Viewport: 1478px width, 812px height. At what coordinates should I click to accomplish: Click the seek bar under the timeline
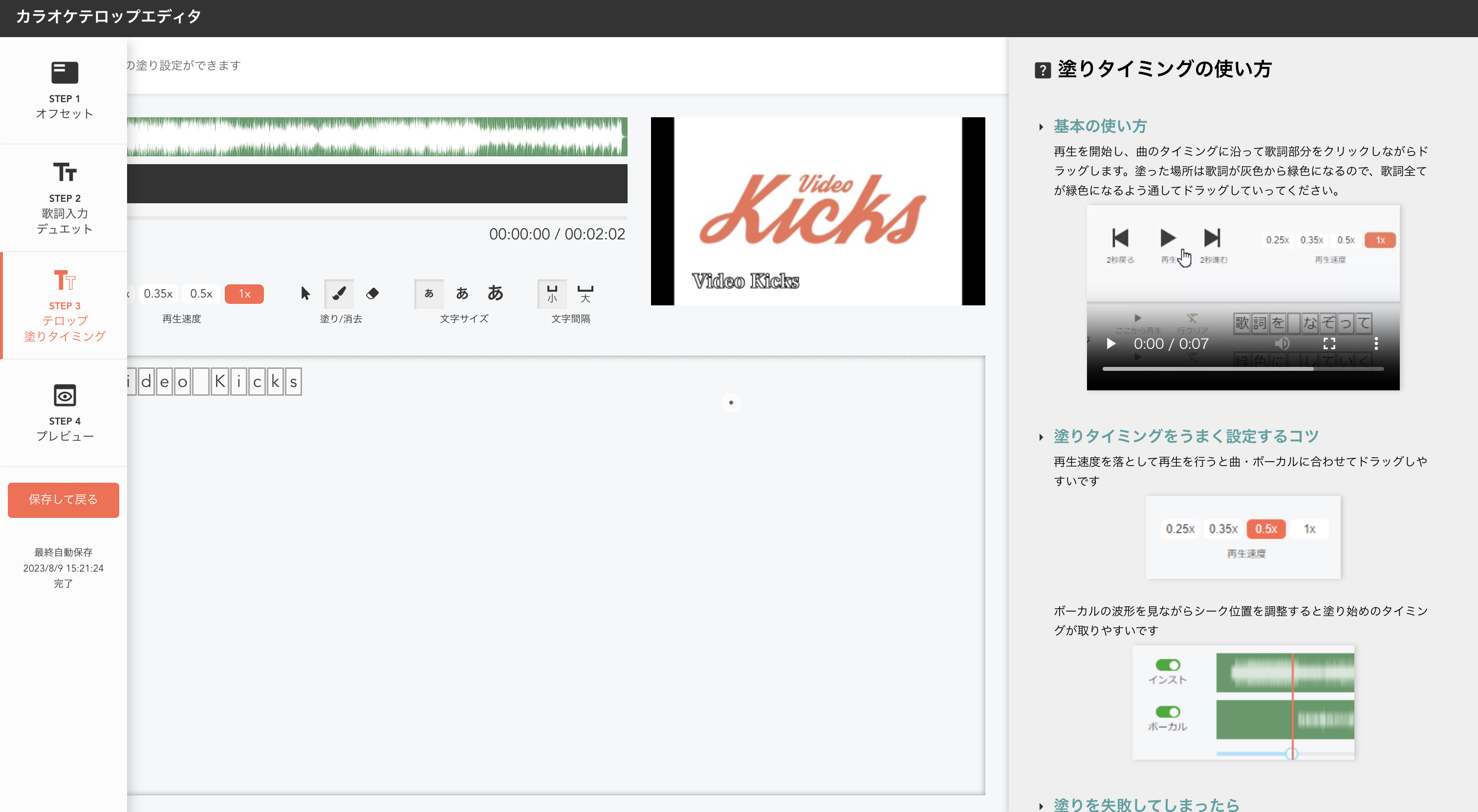click(x=377, y=218)
